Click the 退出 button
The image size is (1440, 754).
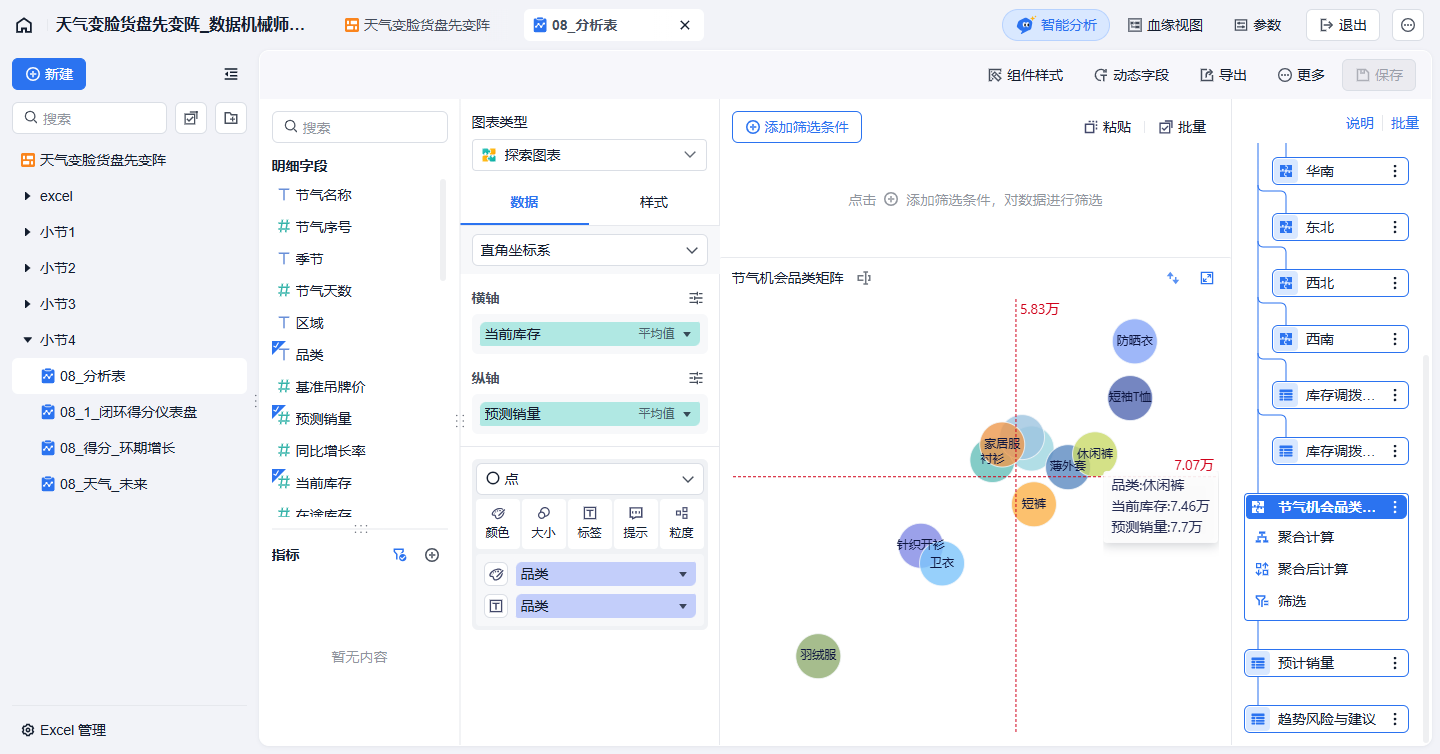coord(1343,25)
